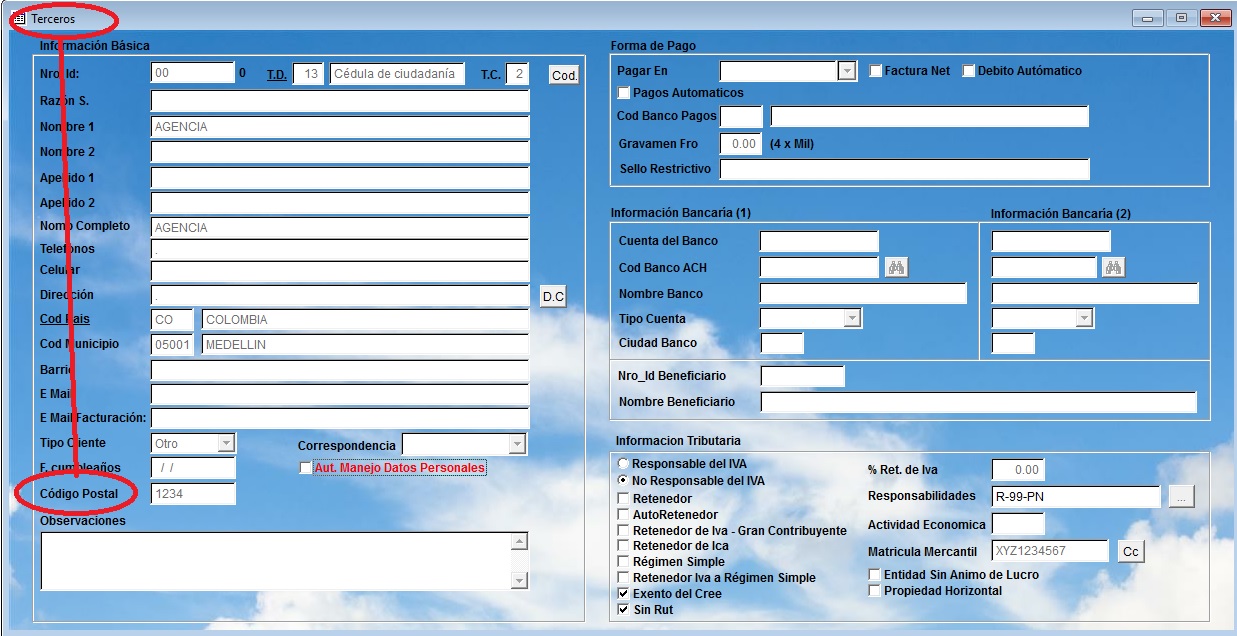Toggle the Retenedor de Ica checkbox
1237x636 pixels.
click(x=624, y=546)
